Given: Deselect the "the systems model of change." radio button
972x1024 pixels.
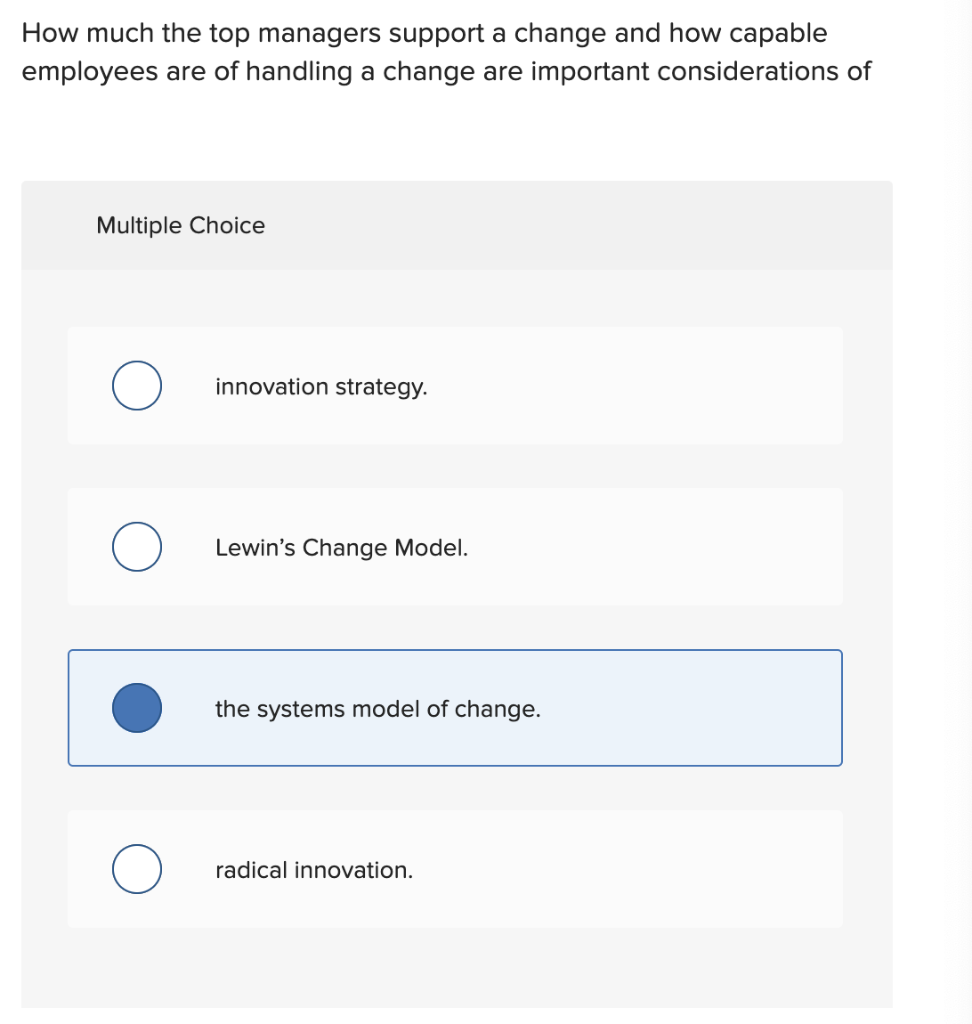Looking at the screenshot, I should tap(136, 708).
